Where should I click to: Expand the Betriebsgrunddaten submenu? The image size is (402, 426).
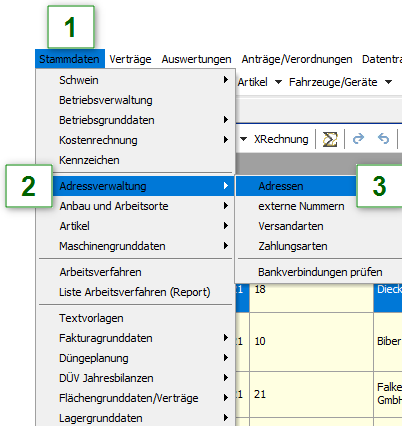pos(136,120)
